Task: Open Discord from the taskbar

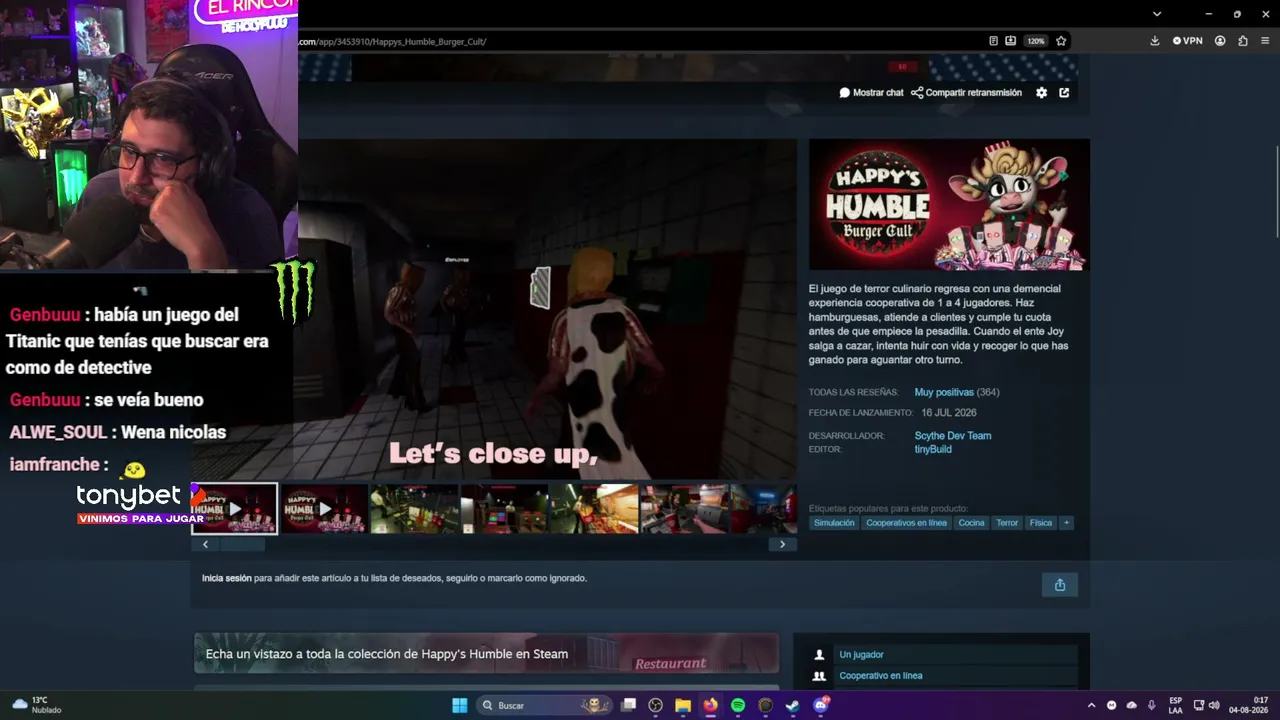Action: pos(821,705)
